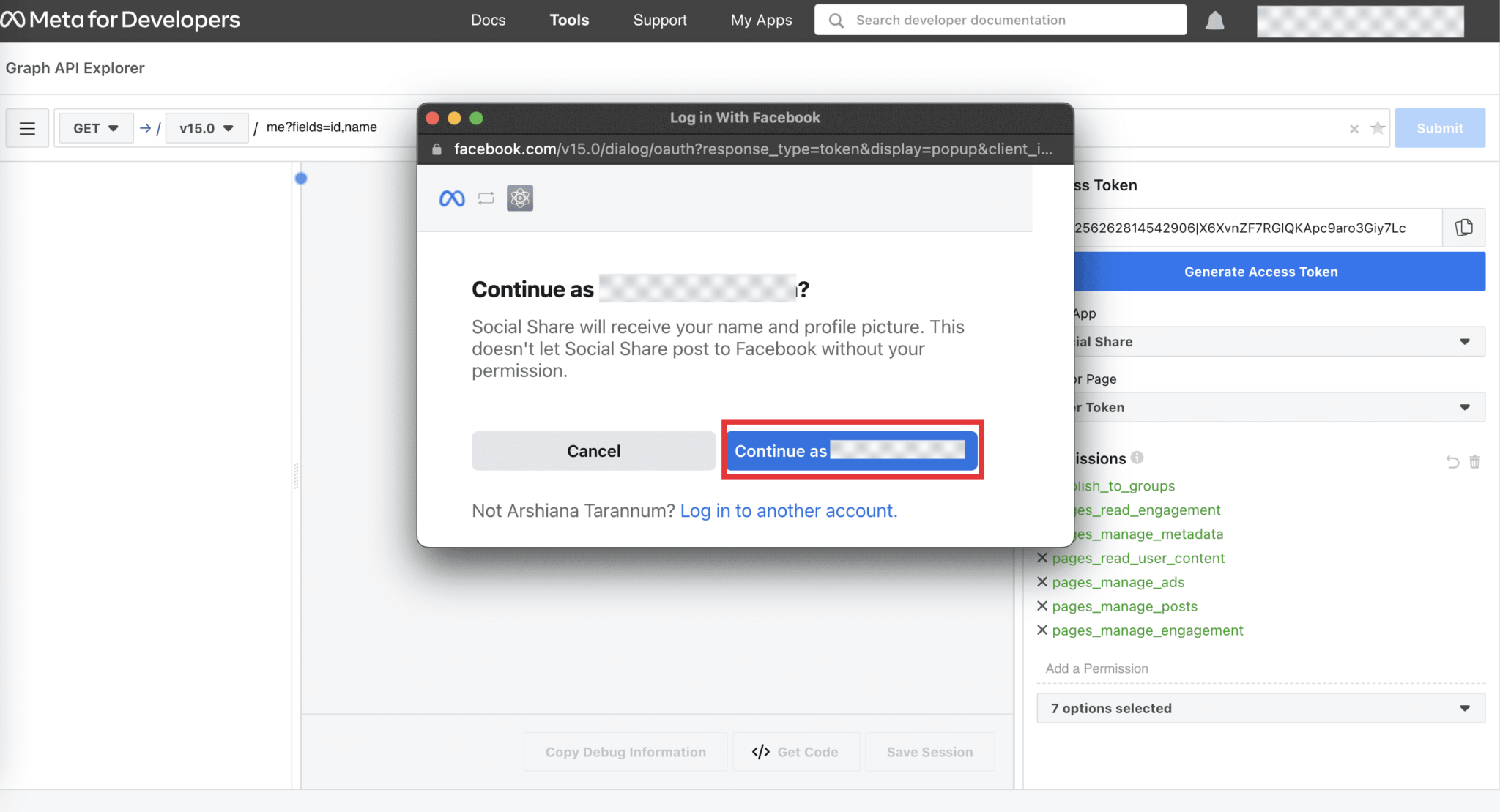Open the Graph API Explorer hamburger menu
This screenshot has height=812, width=1500.
(x=27, y=127)
